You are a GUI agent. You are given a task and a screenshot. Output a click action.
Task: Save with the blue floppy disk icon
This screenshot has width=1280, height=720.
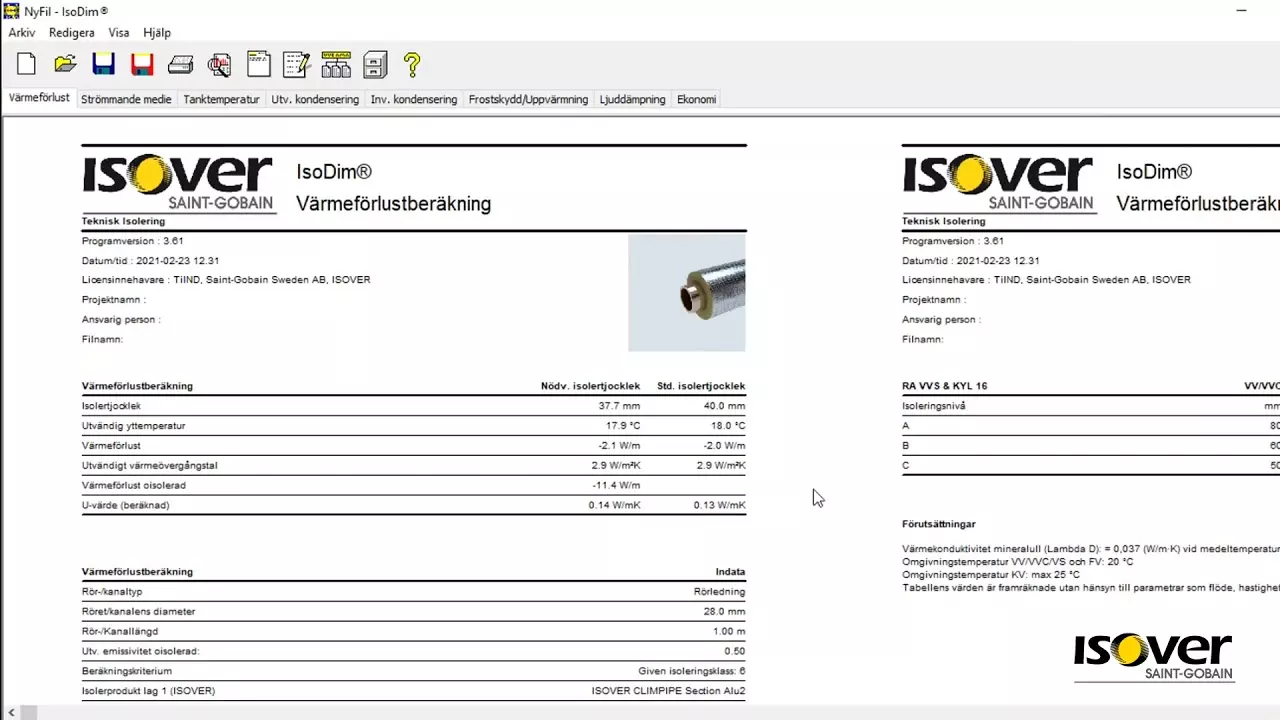tap(103, 65)
